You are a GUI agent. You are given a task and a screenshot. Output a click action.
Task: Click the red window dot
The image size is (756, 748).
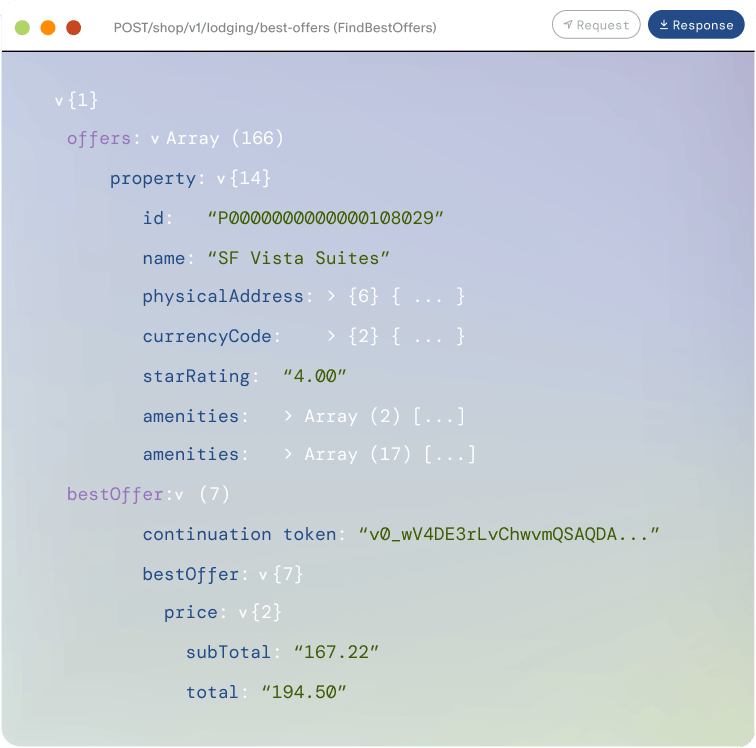coord(73,27)
